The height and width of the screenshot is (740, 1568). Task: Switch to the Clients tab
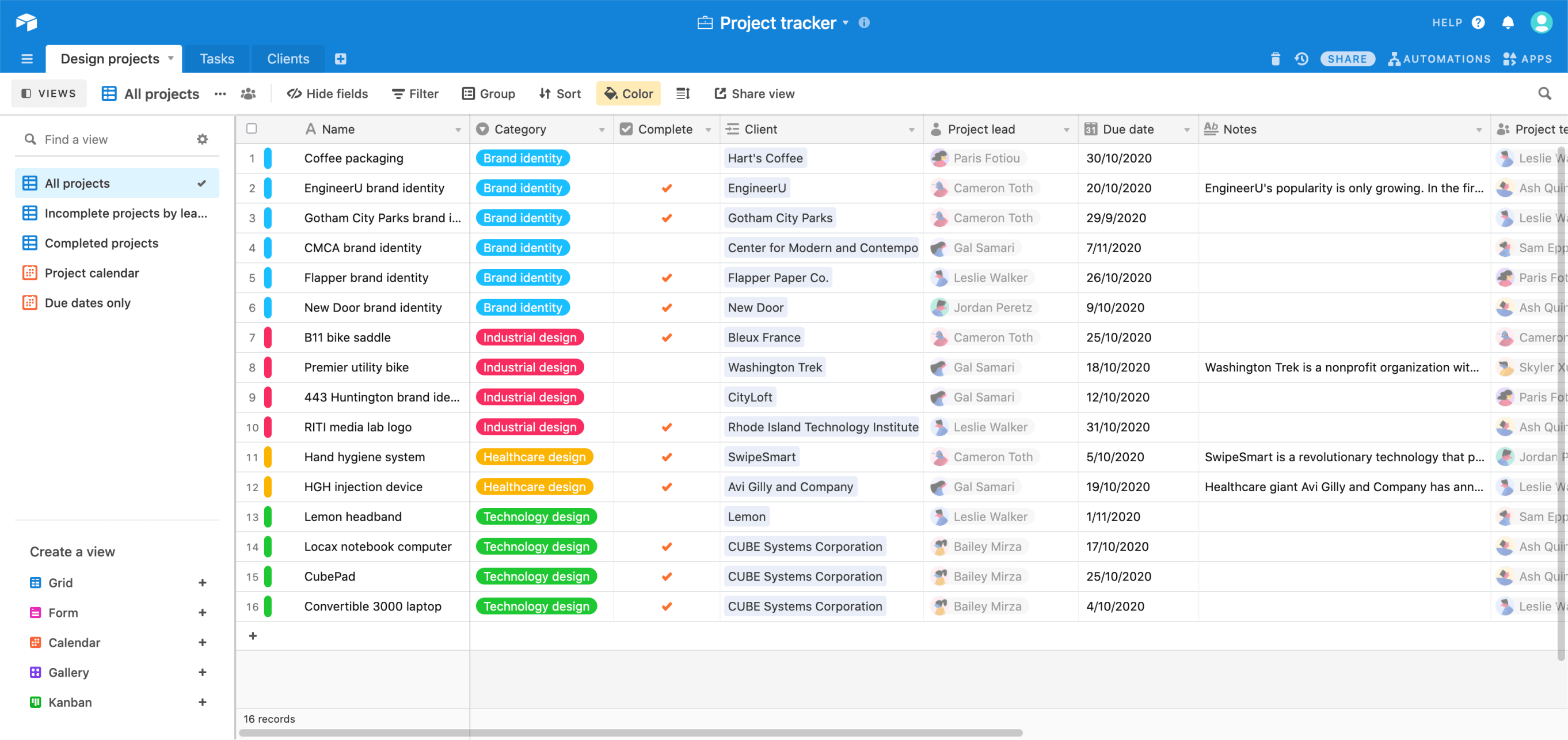287,59
